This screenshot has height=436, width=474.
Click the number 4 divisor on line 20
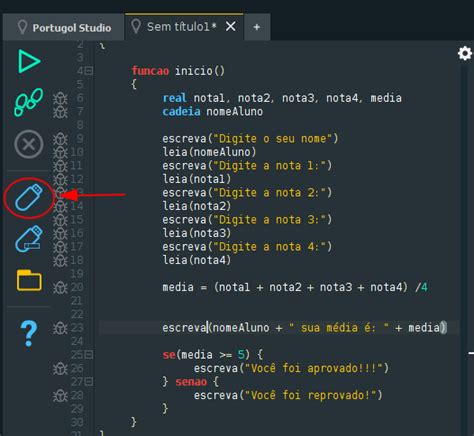tap(424, 287)
